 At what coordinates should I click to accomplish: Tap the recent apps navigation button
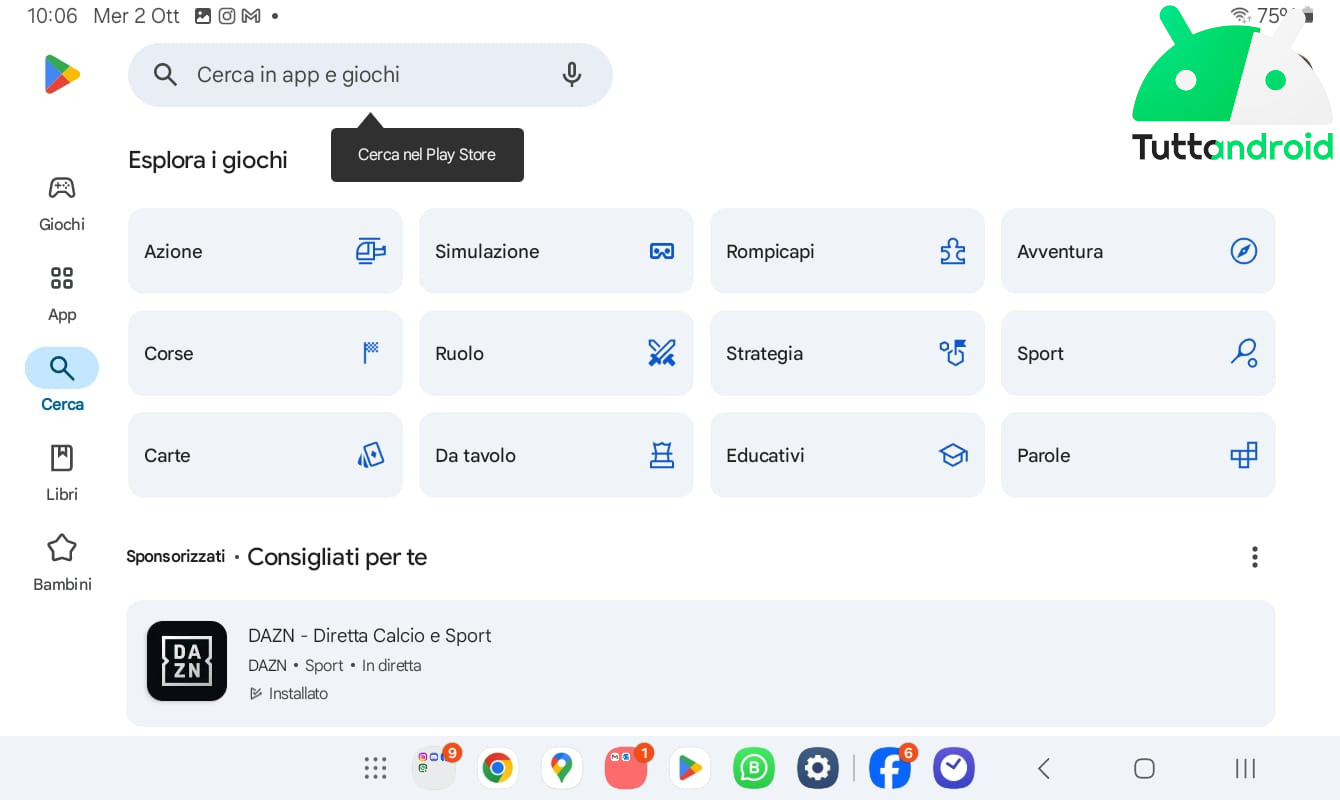click(1245, 768)
